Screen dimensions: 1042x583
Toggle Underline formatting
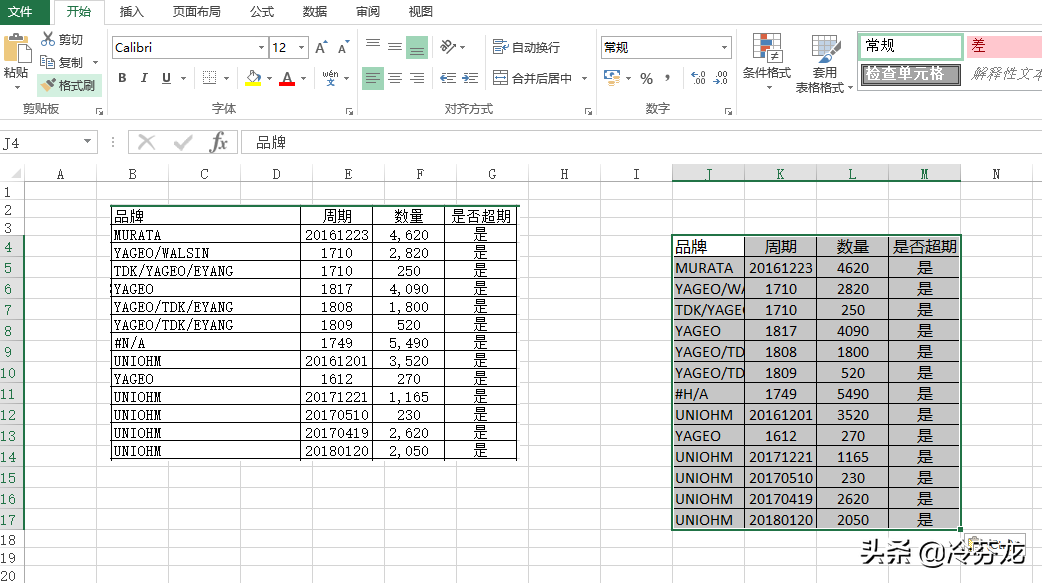tap(166, 78)
